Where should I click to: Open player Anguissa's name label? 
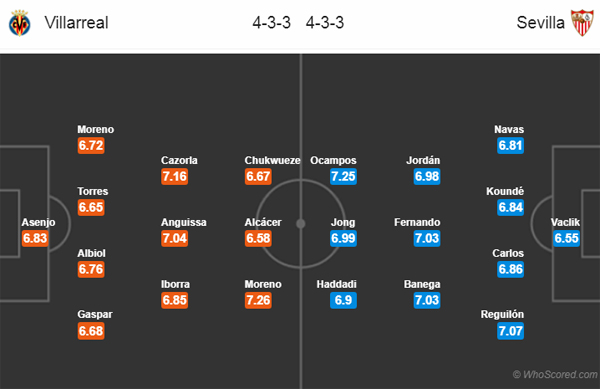coord(184,222)
